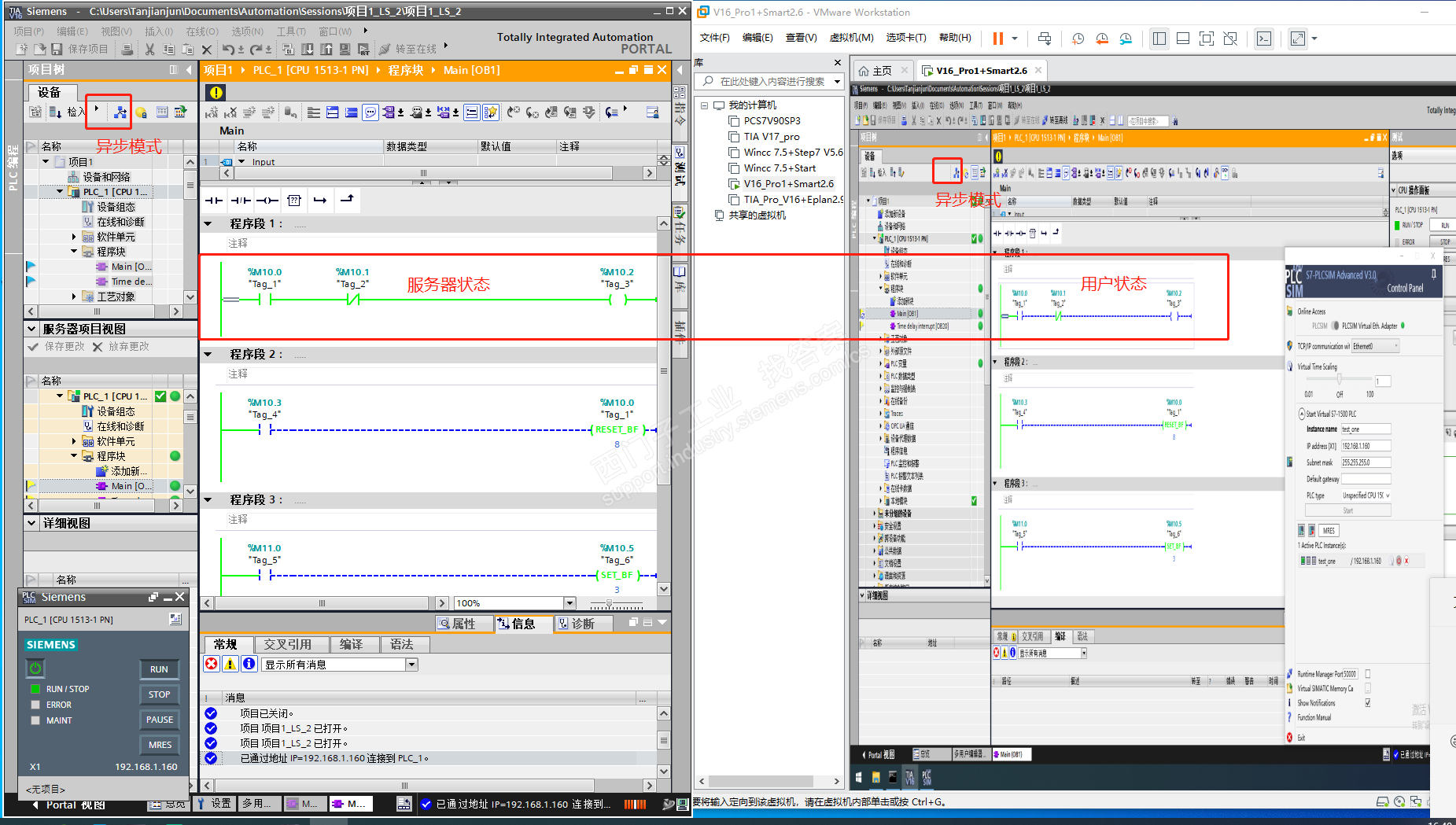Image resolution: width=1456 pixels, height=825 pixels.
Task: Open the 项目(P) menu
Action: point(29,31)
